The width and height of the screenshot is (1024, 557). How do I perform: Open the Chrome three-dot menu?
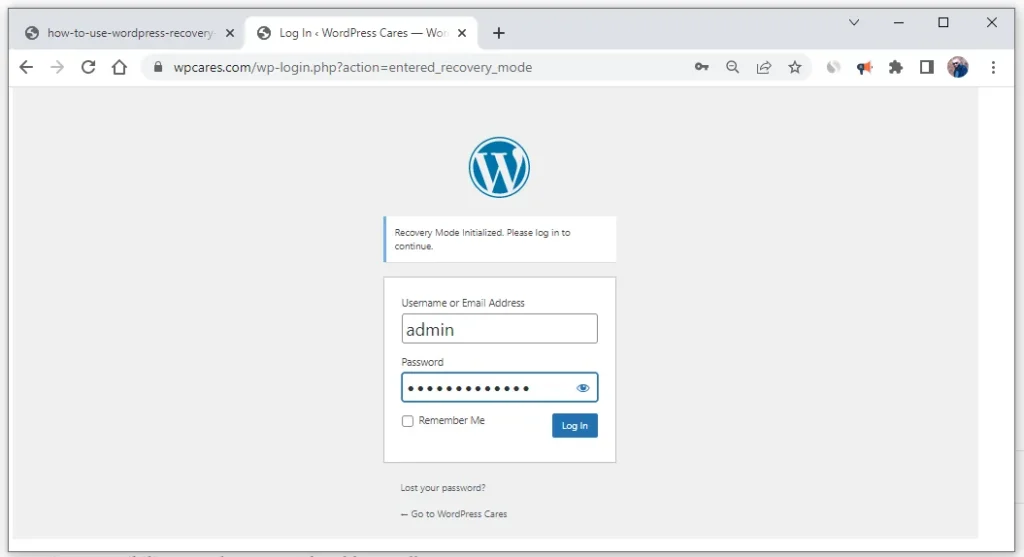click(x=993, y=67)
